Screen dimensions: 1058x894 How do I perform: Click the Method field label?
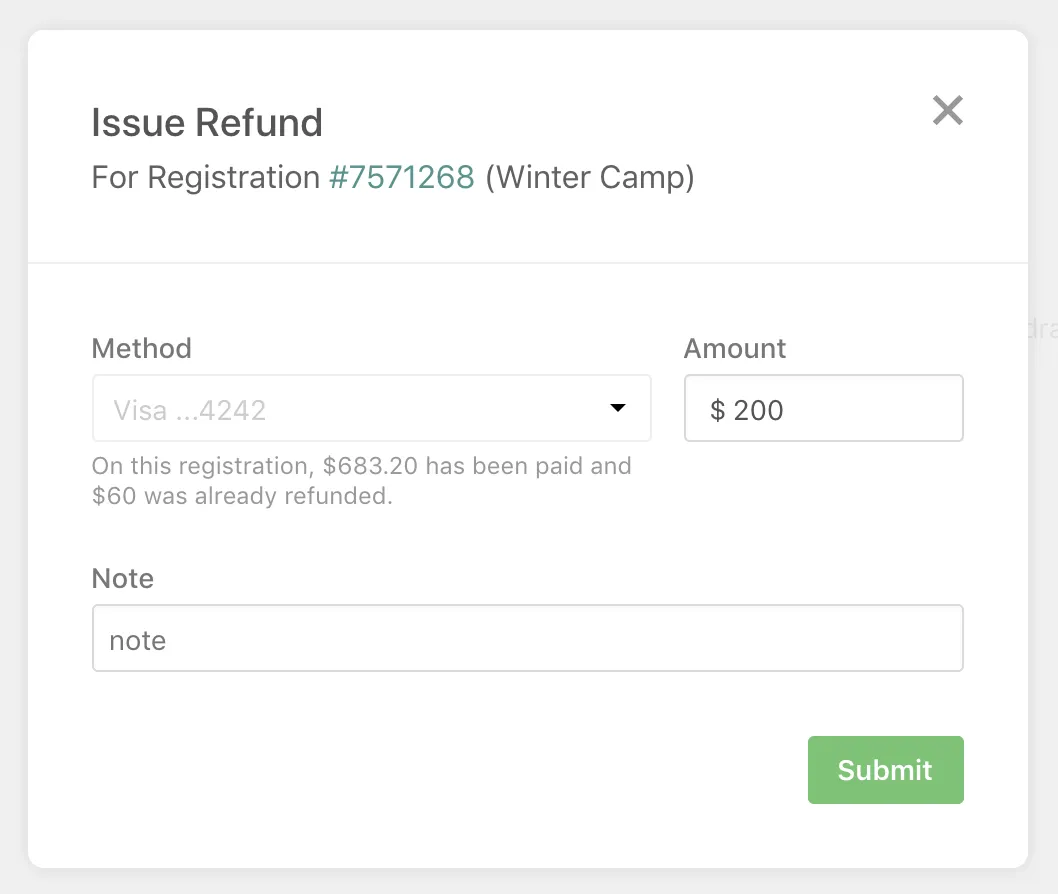141,348
